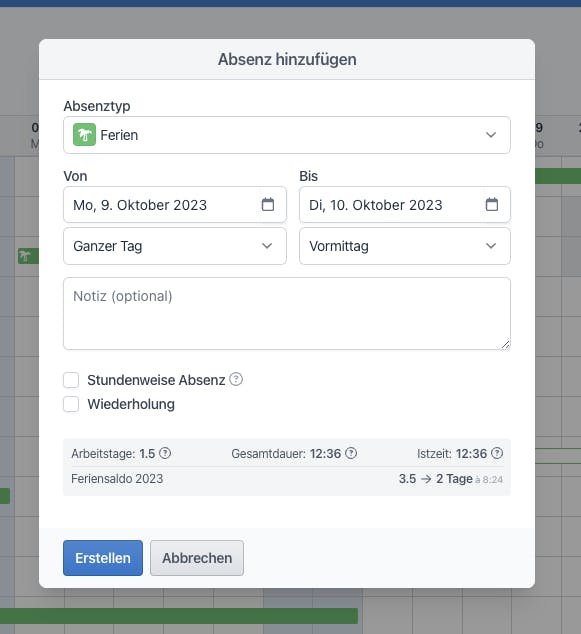Click the Absenz hinzufügen dialog title
The height and width of the screenshot is (634, 581).
[x=287, y=59]
